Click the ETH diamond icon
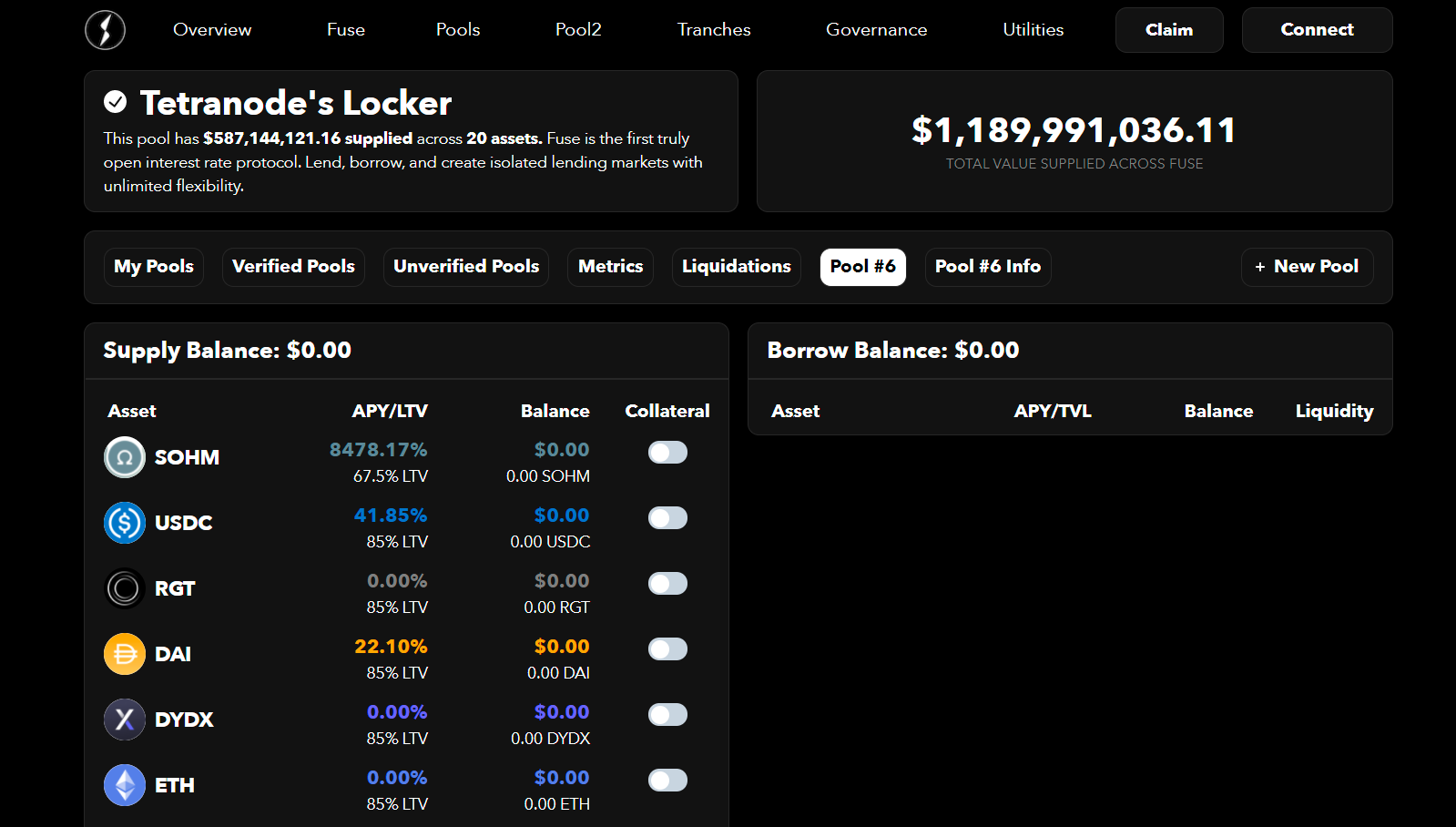Viewport: 1456px width, 827px height. coord(125,785)
